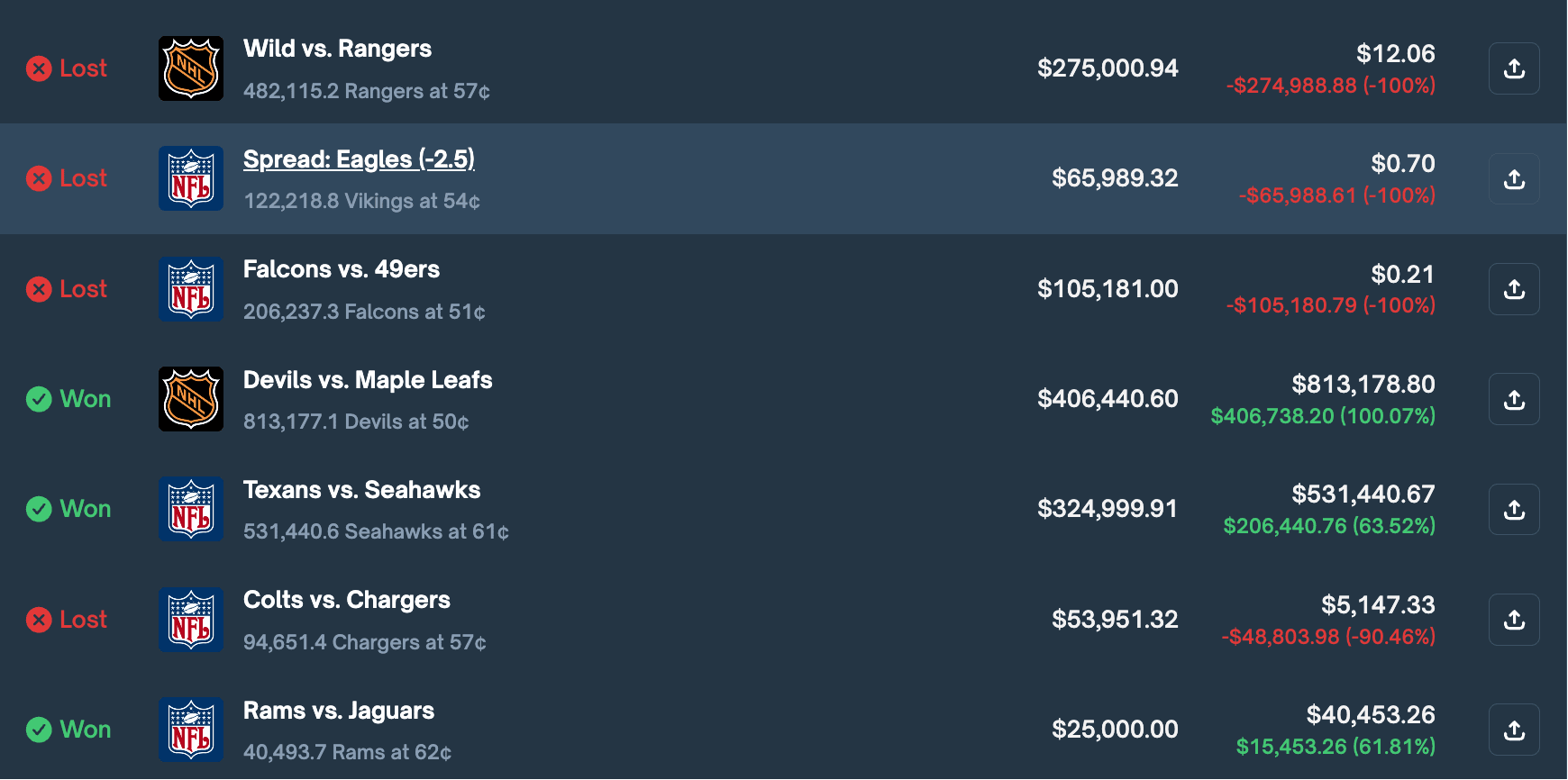Click share button on Texans vs. Seahawks
Viewport: 1568px width, 780px height.
[x=1514, y=510]
